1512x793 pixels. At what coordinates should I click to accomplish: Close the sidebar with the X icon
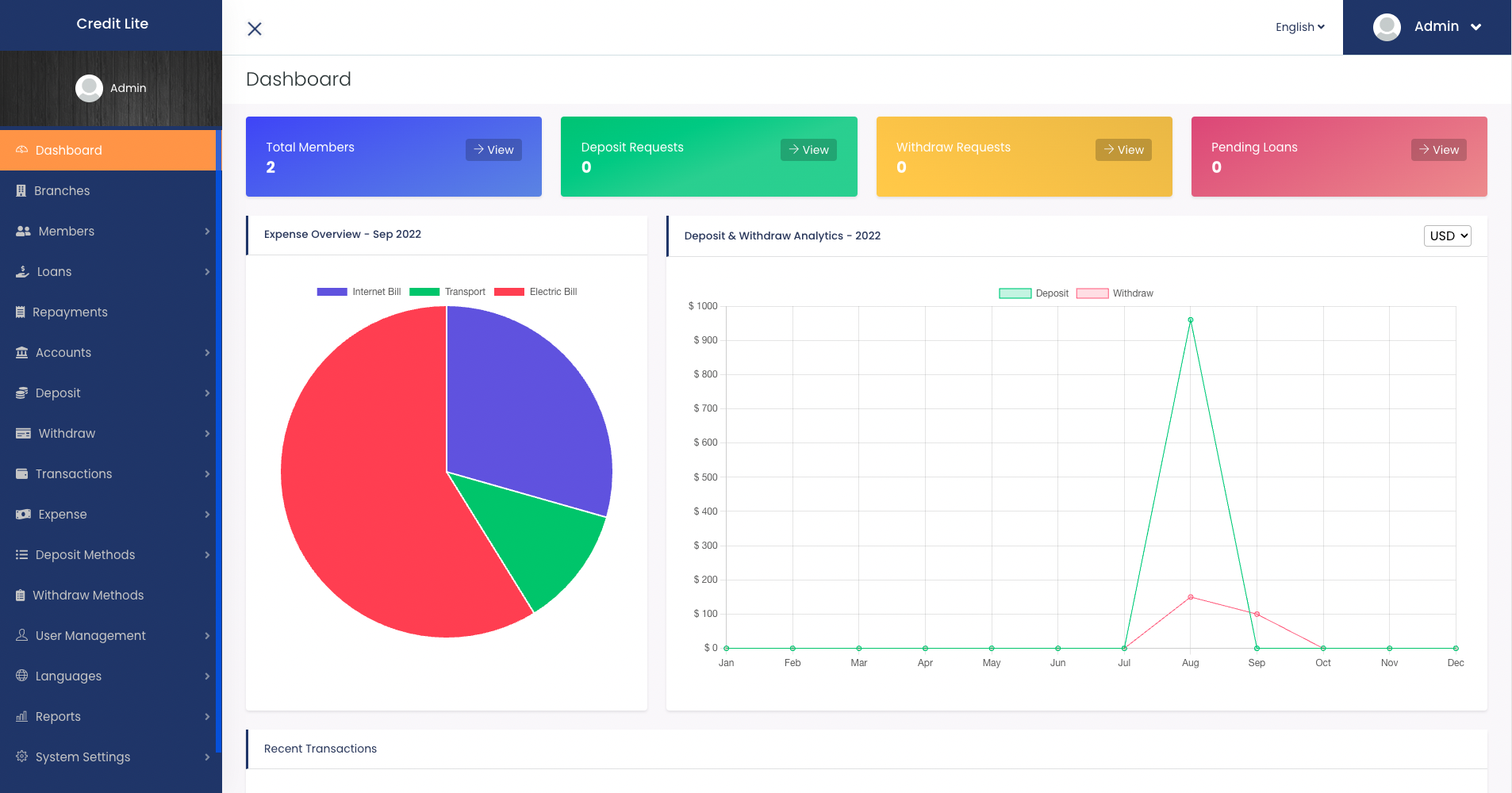(x=255, y=29)
